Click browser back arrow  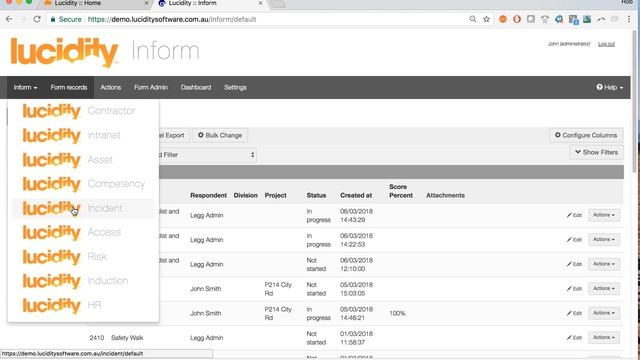[9, 19]
